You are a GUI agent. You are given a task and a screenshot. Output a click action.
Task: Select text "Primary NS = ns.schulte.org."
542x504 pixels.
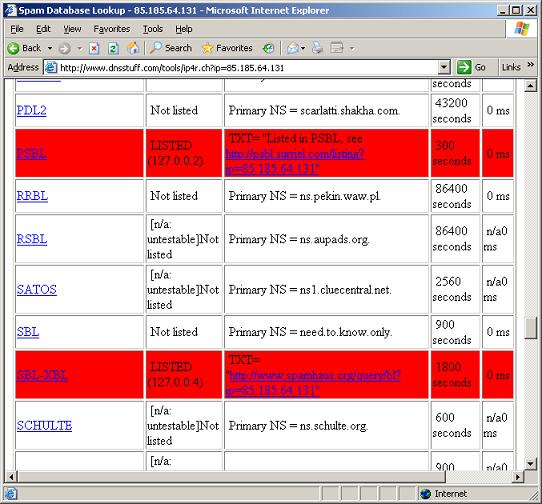coord(298,426)
